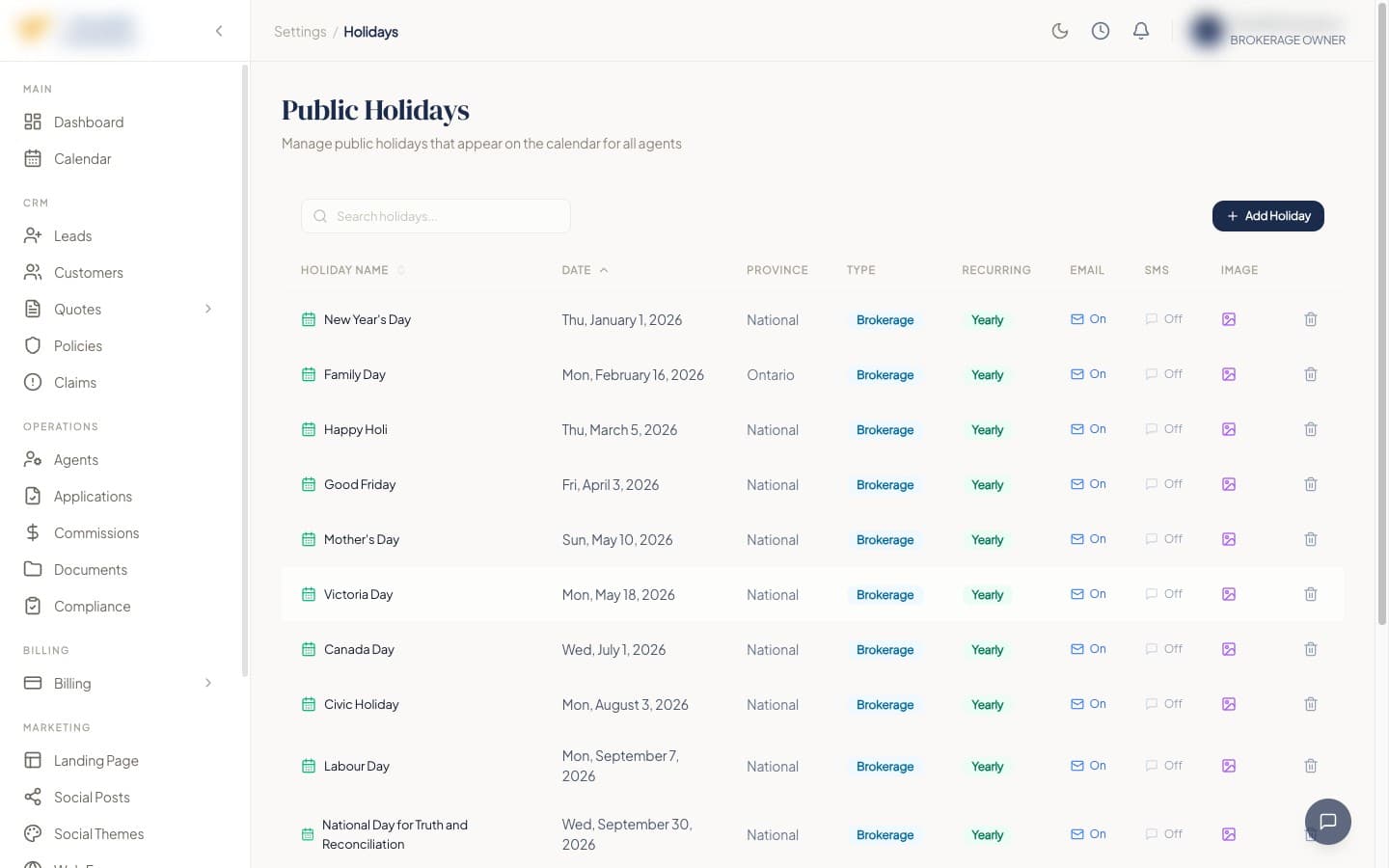Delete the Good Friday holiday
This screenshot has height=868, width=1389.
click(1310, 484)
